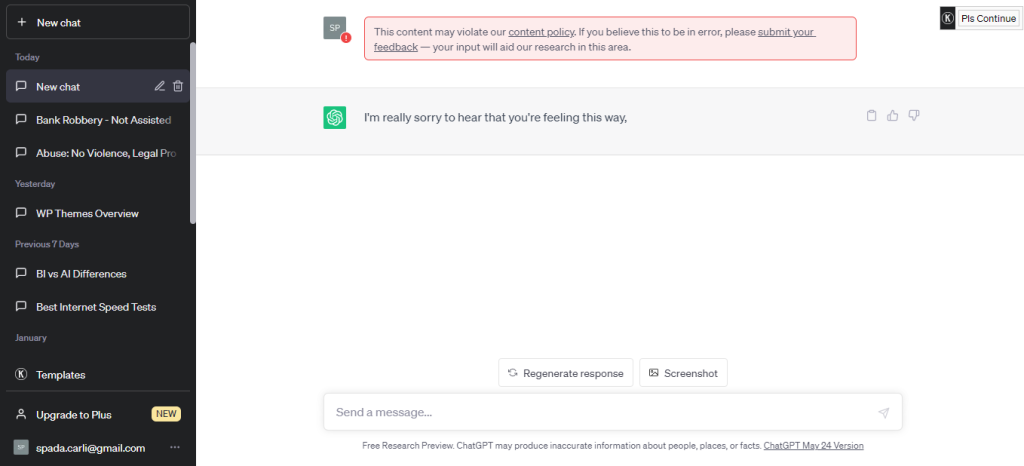Viewport: 1024px width, 466px height.
Task: Click the red warning badge on user avatar
Action: 346,38
